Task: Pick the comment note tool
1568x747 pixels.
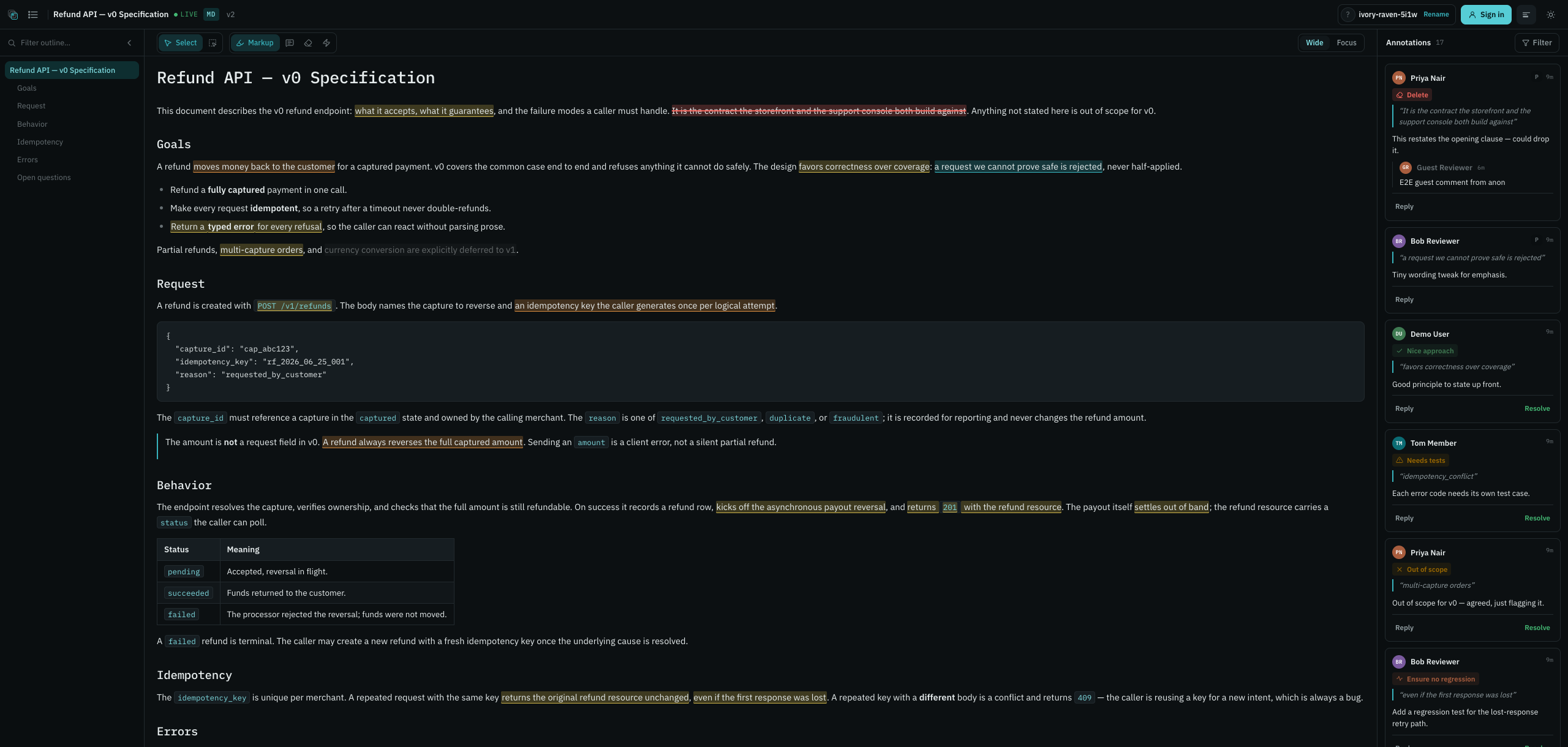Action: 290,43
